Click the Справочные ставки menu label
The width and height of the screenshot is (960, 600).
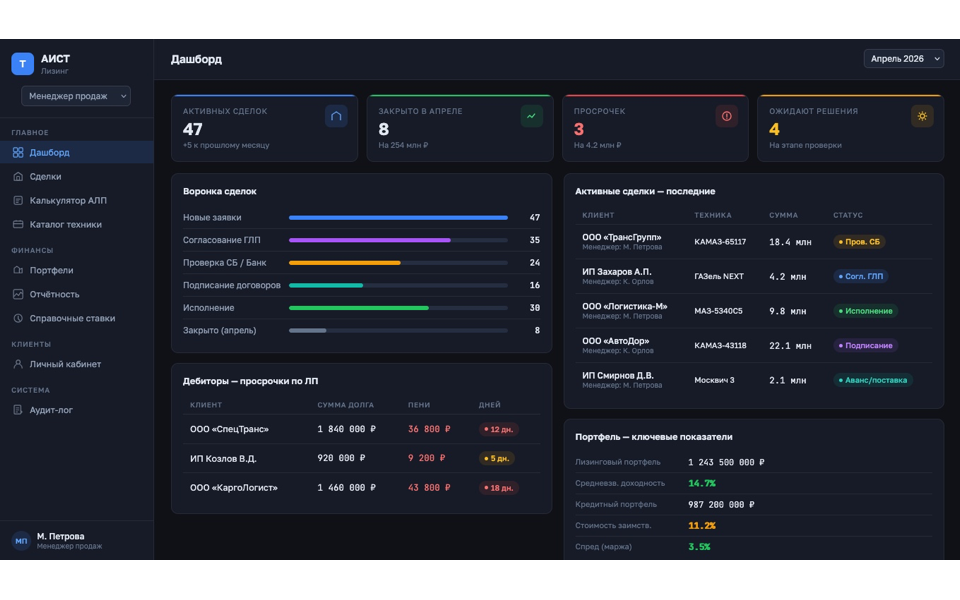pyautogui.click(x=72, y=318)
